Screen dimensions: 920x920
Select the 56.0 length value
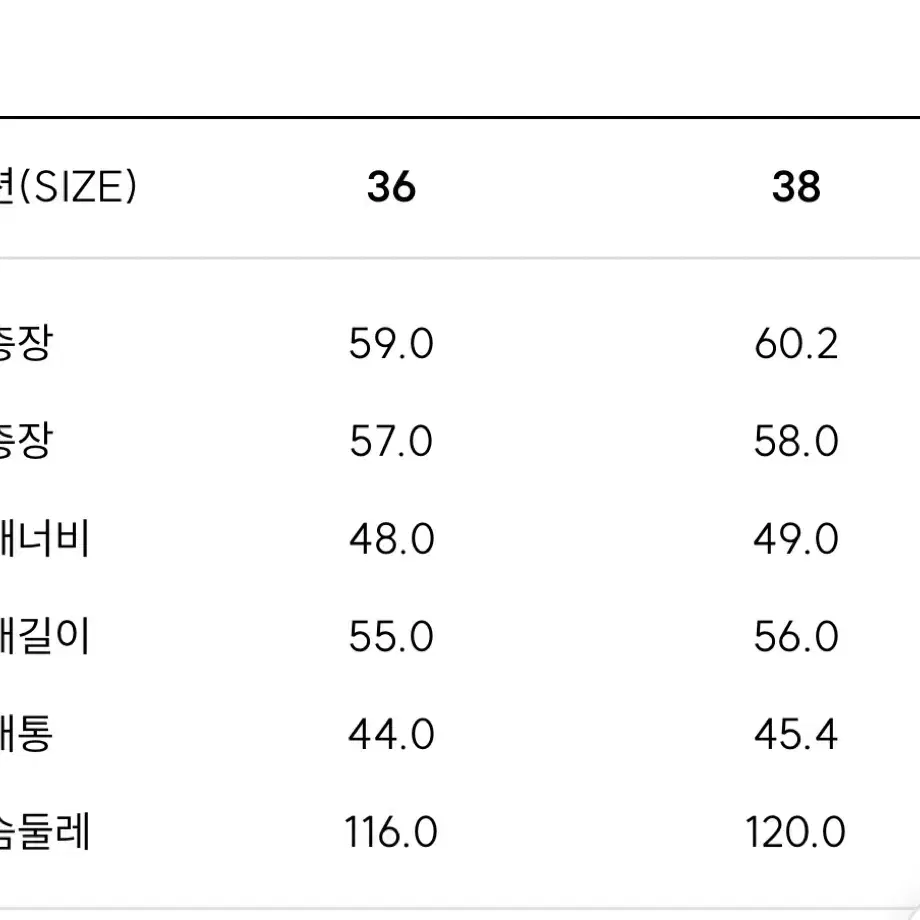coord(796,637)
